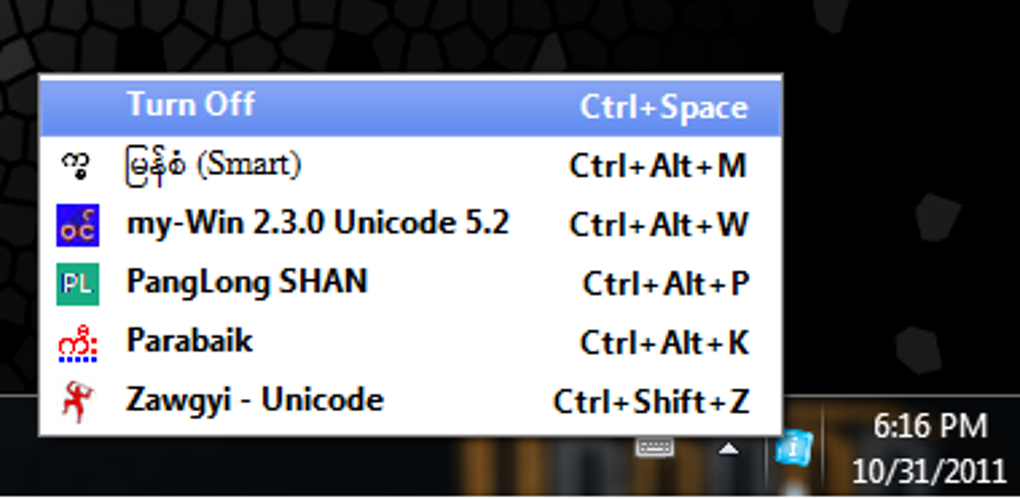The width and height of the screenshot is (1020, 499).
Task: Click the red Parabaik keyboard icon
Action: click(77, 343)
